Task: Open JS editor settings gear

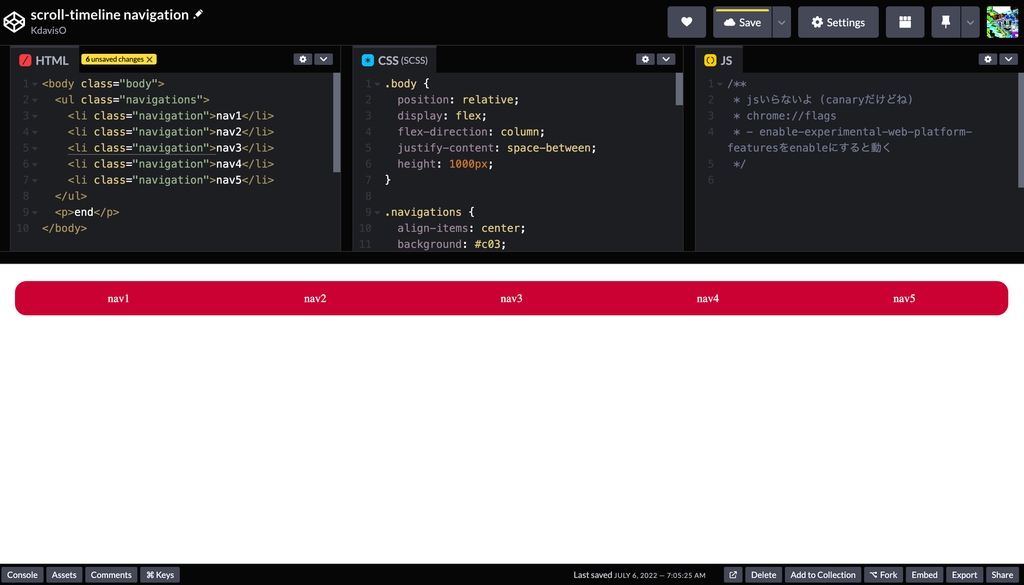Action: pos(987,59)
